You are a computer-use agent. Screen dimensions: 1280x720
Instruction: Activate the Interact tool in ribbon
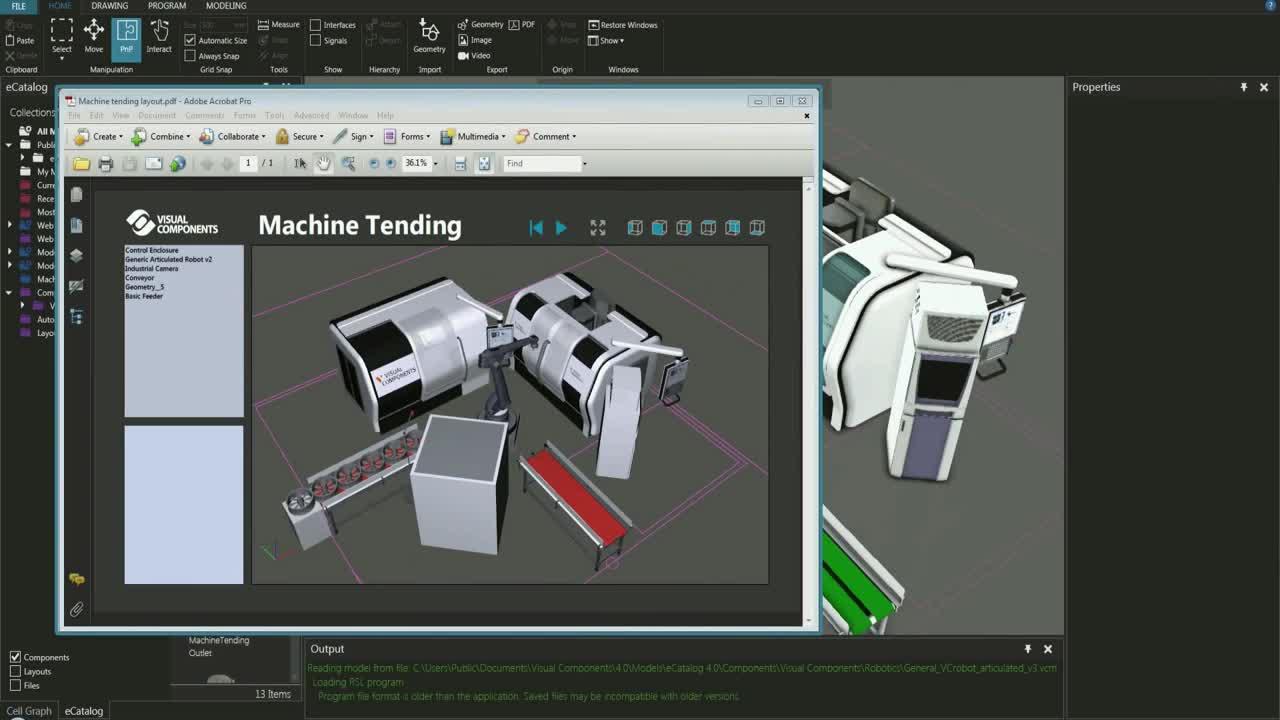tap(159, 37)
